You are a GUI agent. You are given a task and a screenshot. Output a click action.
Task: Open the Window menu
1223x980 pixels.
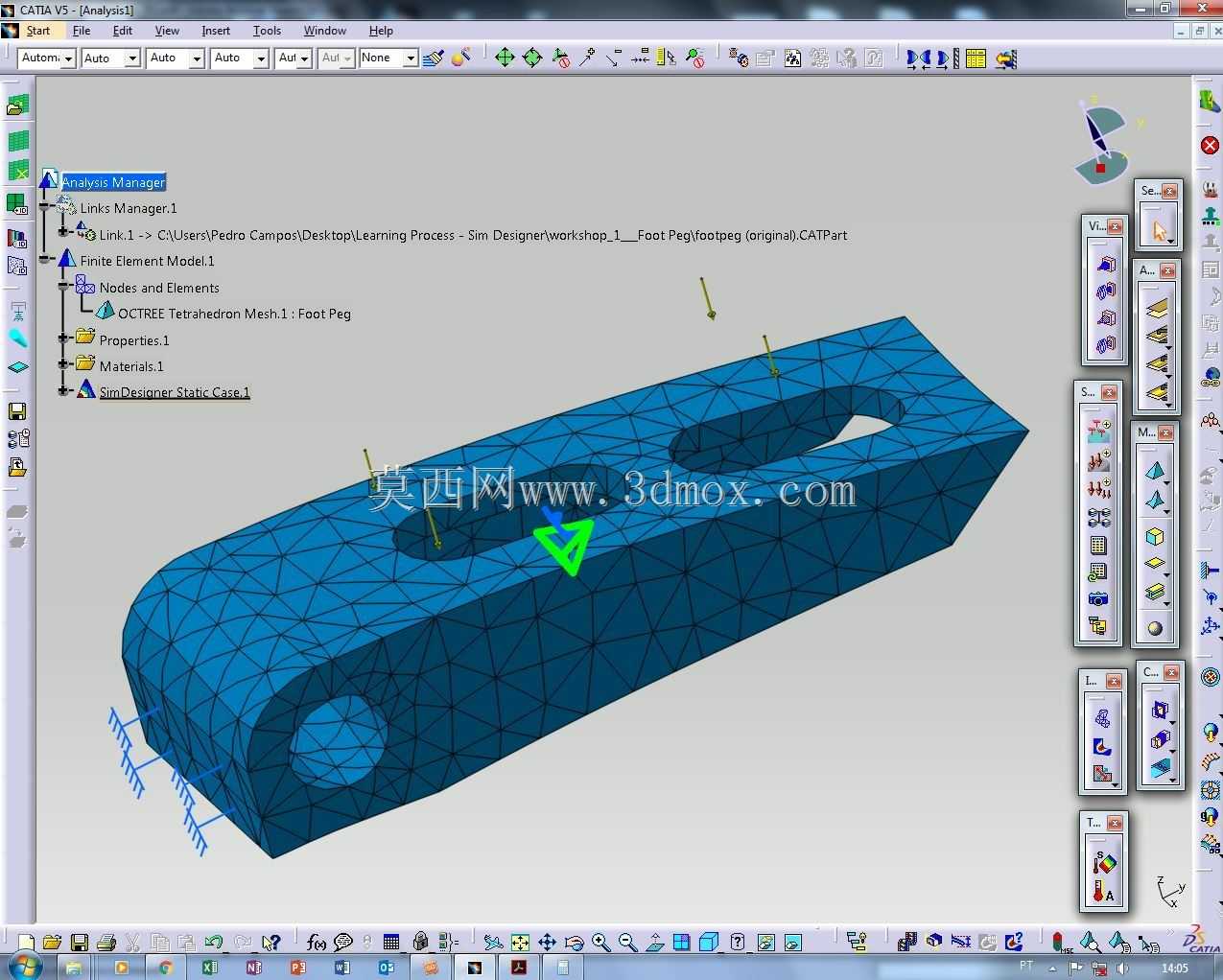(x=325, y=31)
